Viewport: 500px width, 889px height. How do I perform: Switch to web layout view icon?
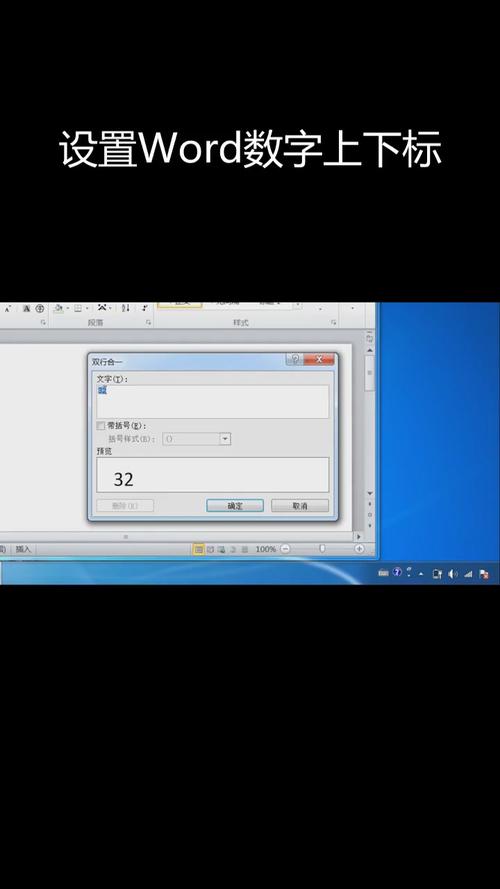222,549
